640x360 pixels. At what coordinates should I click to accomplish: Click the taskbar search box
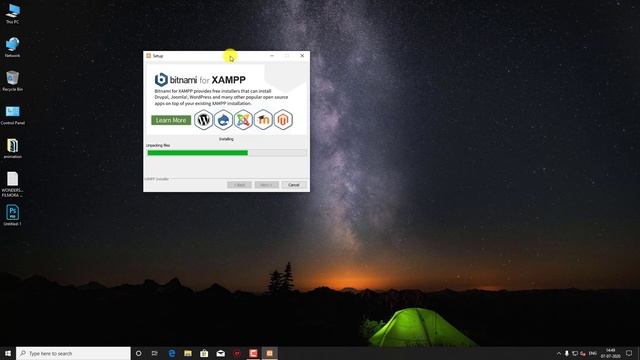[x=73, y=353]
